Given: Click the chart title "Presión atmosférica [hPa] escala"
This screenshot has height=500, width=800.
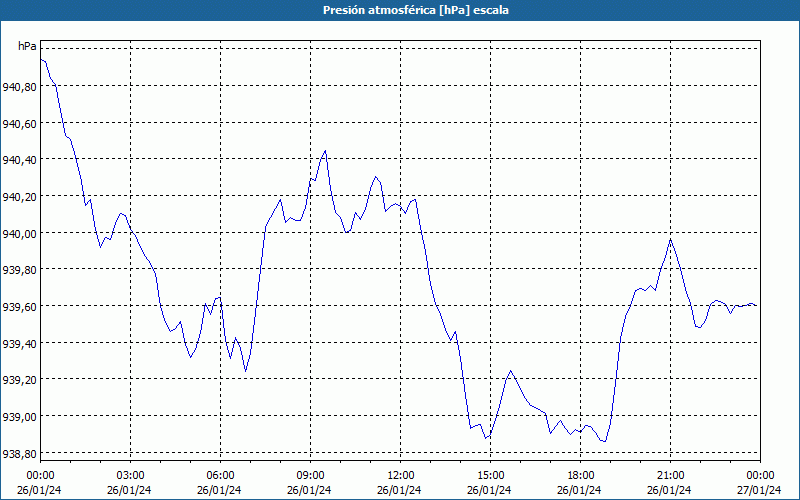Looking at the screenshot, I should (x=416, y=10).
